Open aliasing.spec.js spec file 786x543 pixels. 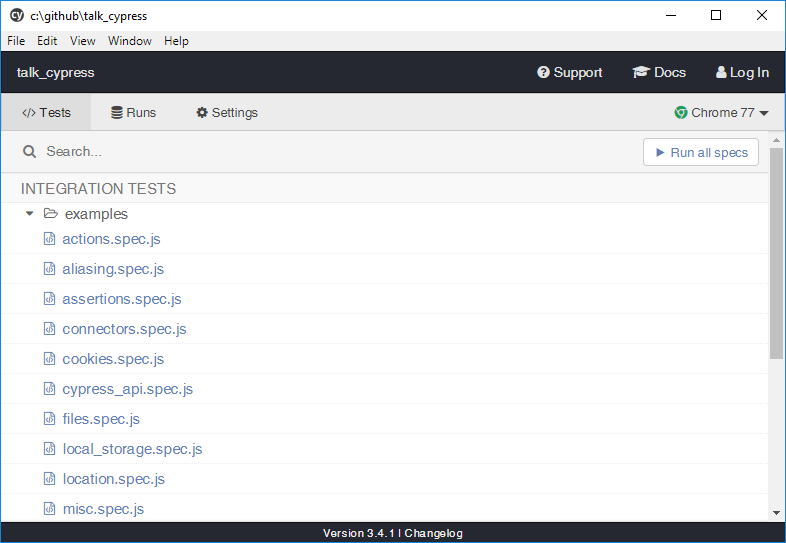(x=113, y=269)
